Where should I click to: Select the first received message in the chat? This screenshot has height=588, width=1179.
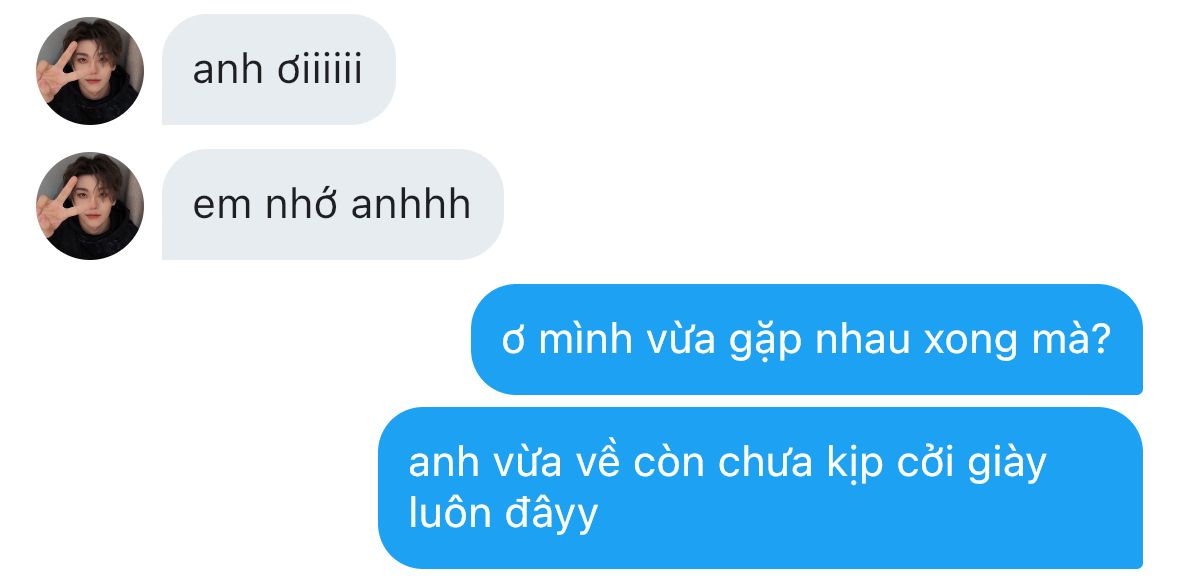click(x=279, y=69)
